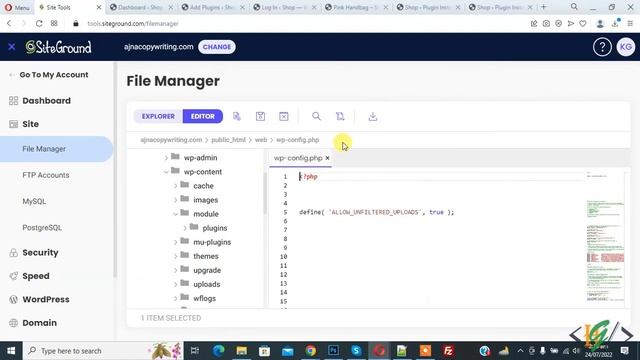The width and height of the screenshot is (640, 360).
Task: Expand the upgrade folder chevron
Action: (x=176, y=271)
